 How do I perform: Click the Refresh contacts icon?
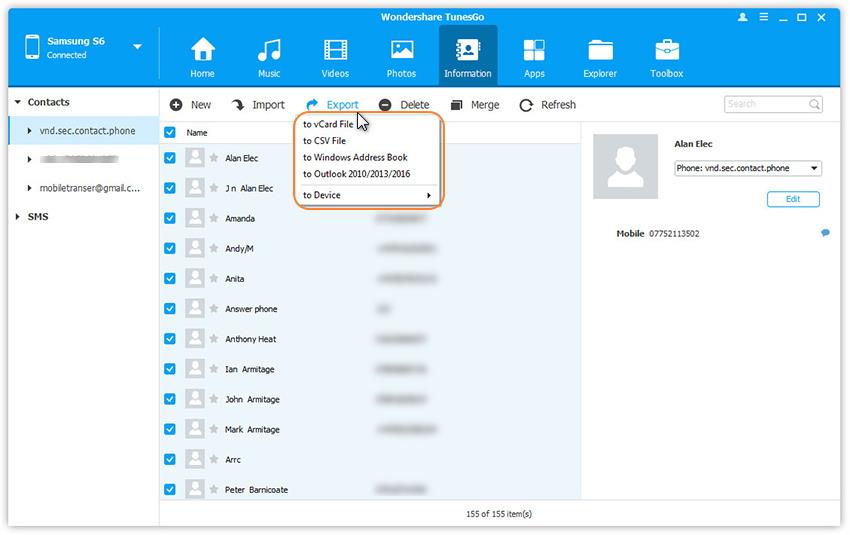pyautogui.click(x=526, y=105)
